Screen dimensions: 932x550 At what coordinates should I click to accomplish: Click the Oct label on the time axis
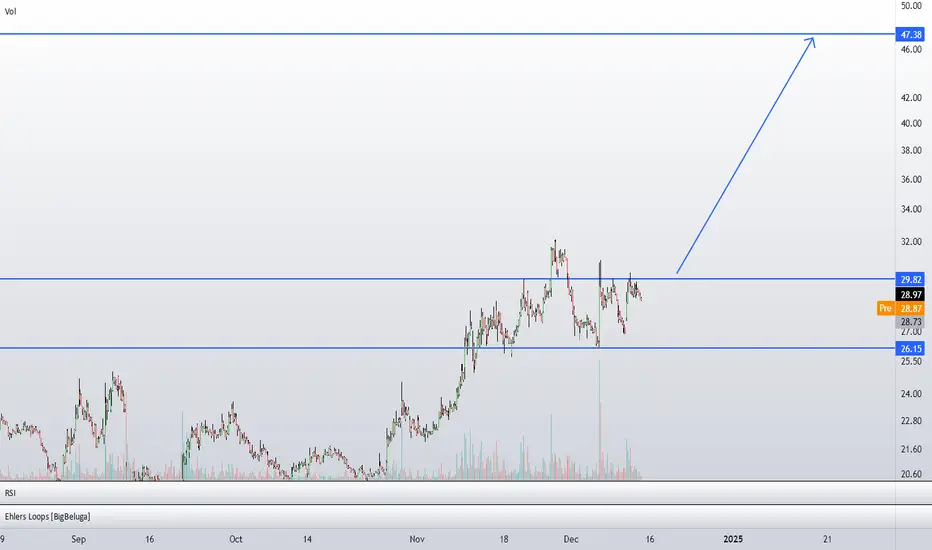236,539
